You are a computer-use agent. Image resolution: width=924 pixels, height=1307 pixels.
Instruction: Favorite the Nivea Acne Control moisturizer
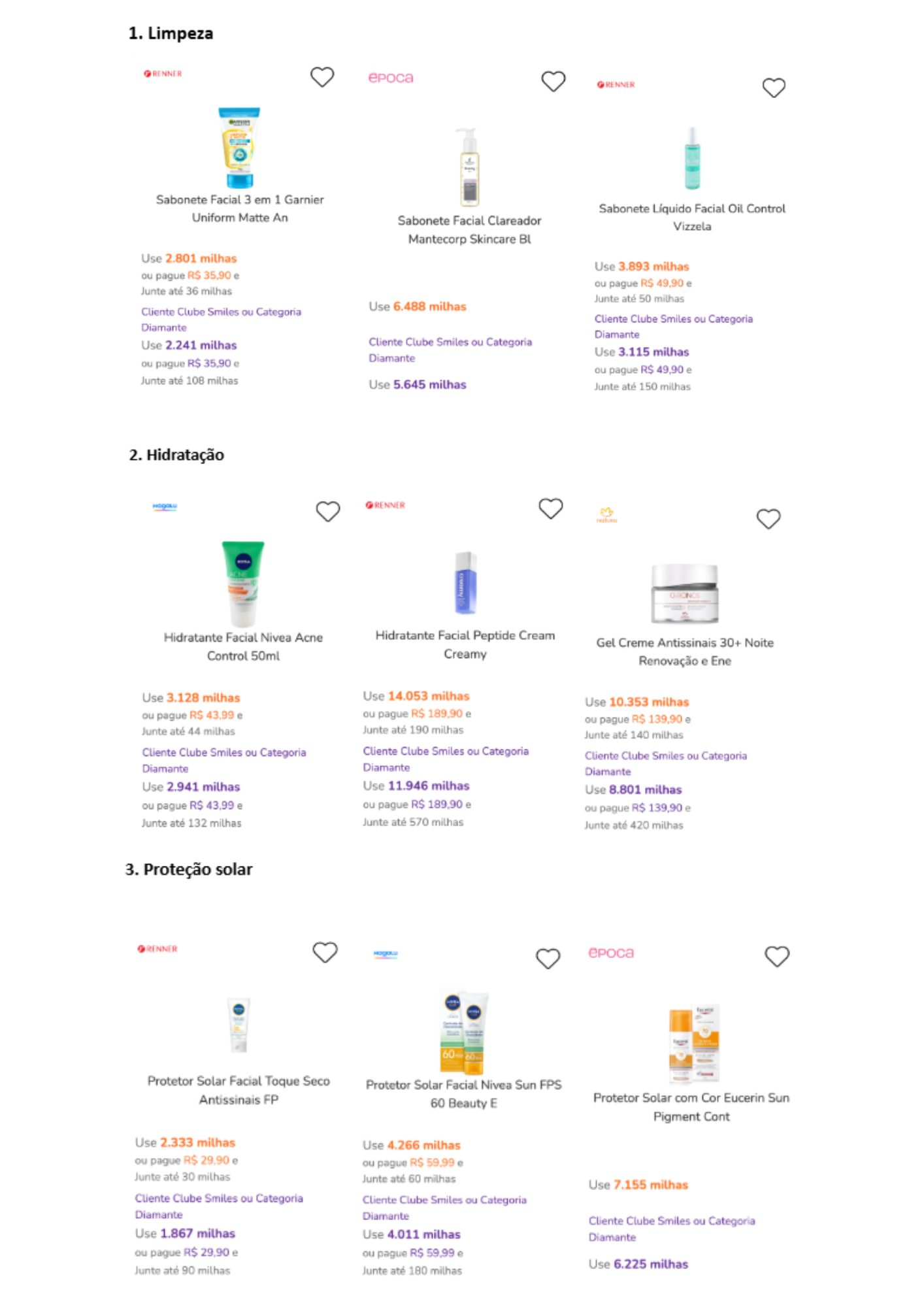point(327,511)
